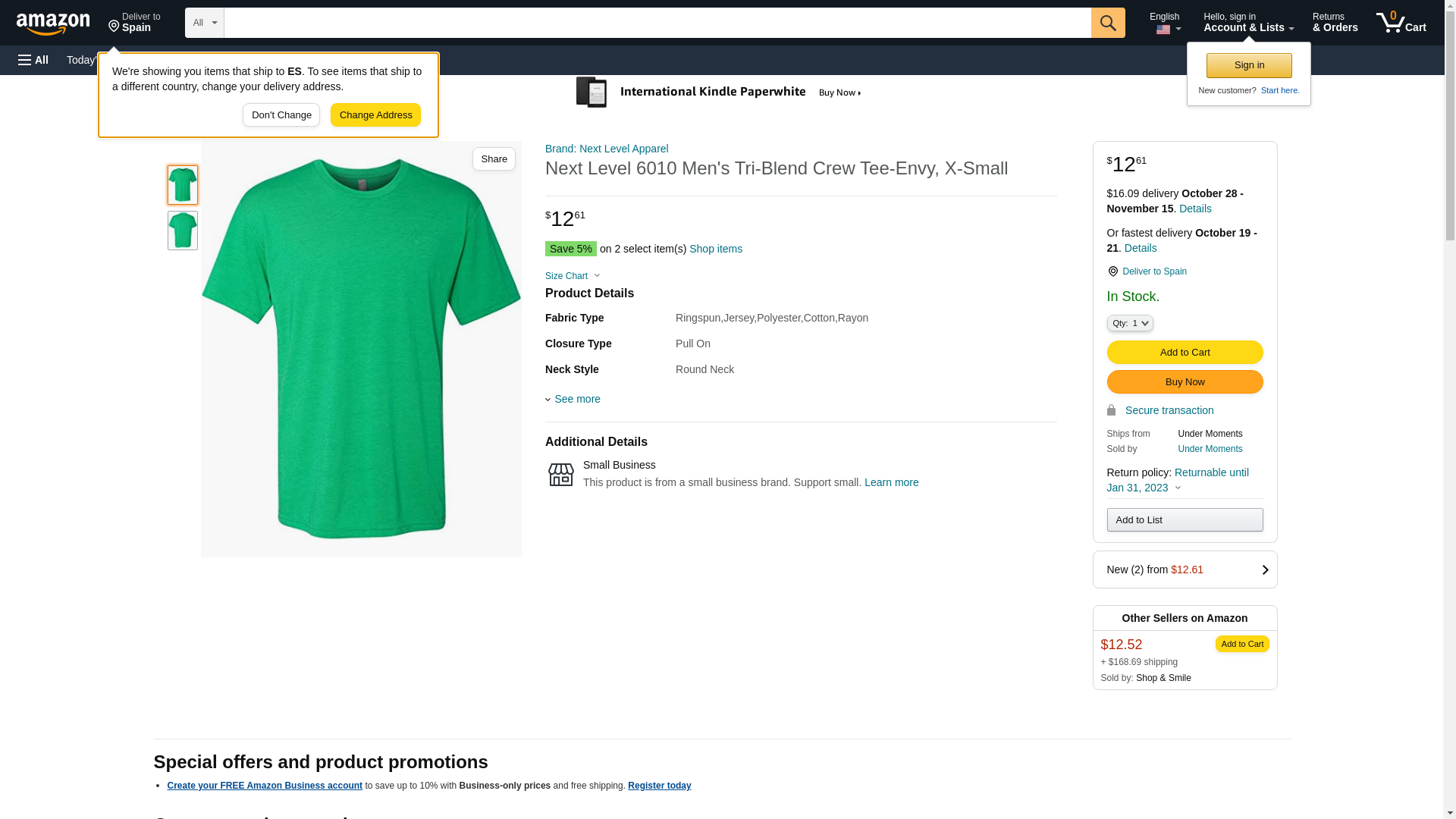Click the search magnifier button
The height and width of the screenshot is (819, 1456).
(x=1108, y=23)
